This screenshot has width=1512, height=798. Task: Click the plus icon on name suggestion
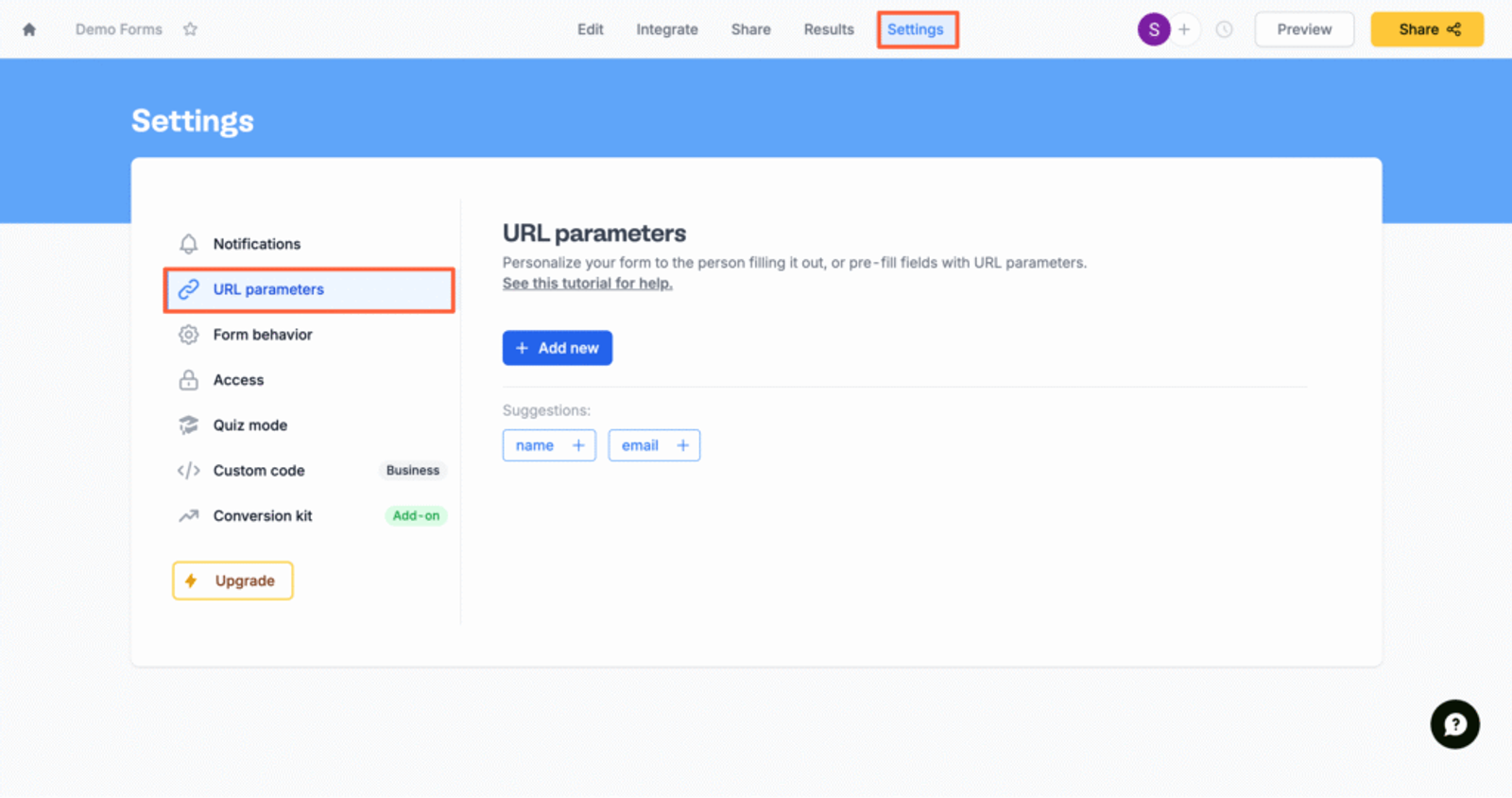click(x=578, y=445)
